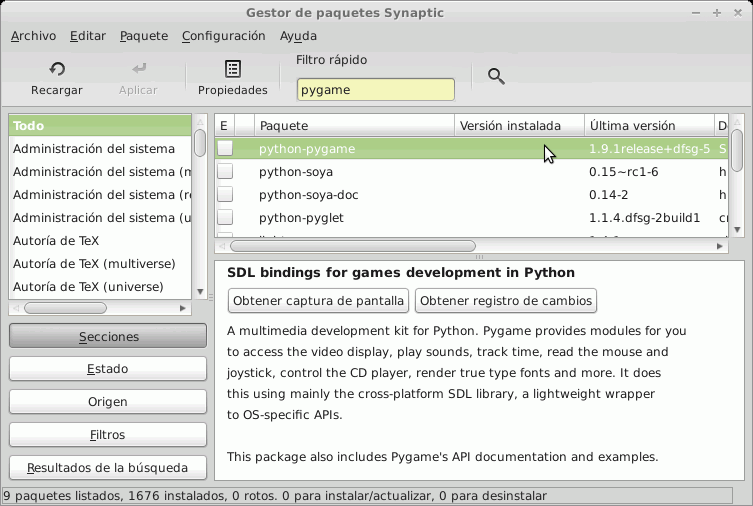
Task: Select the python-pyglet package row
Action: 472,217
